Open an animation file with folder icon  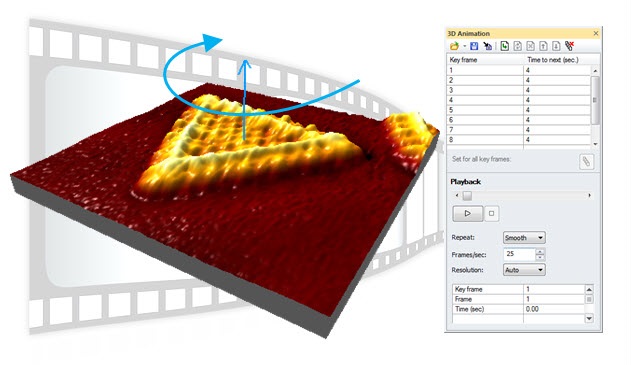pyautogui.click(x=454, y=46)
